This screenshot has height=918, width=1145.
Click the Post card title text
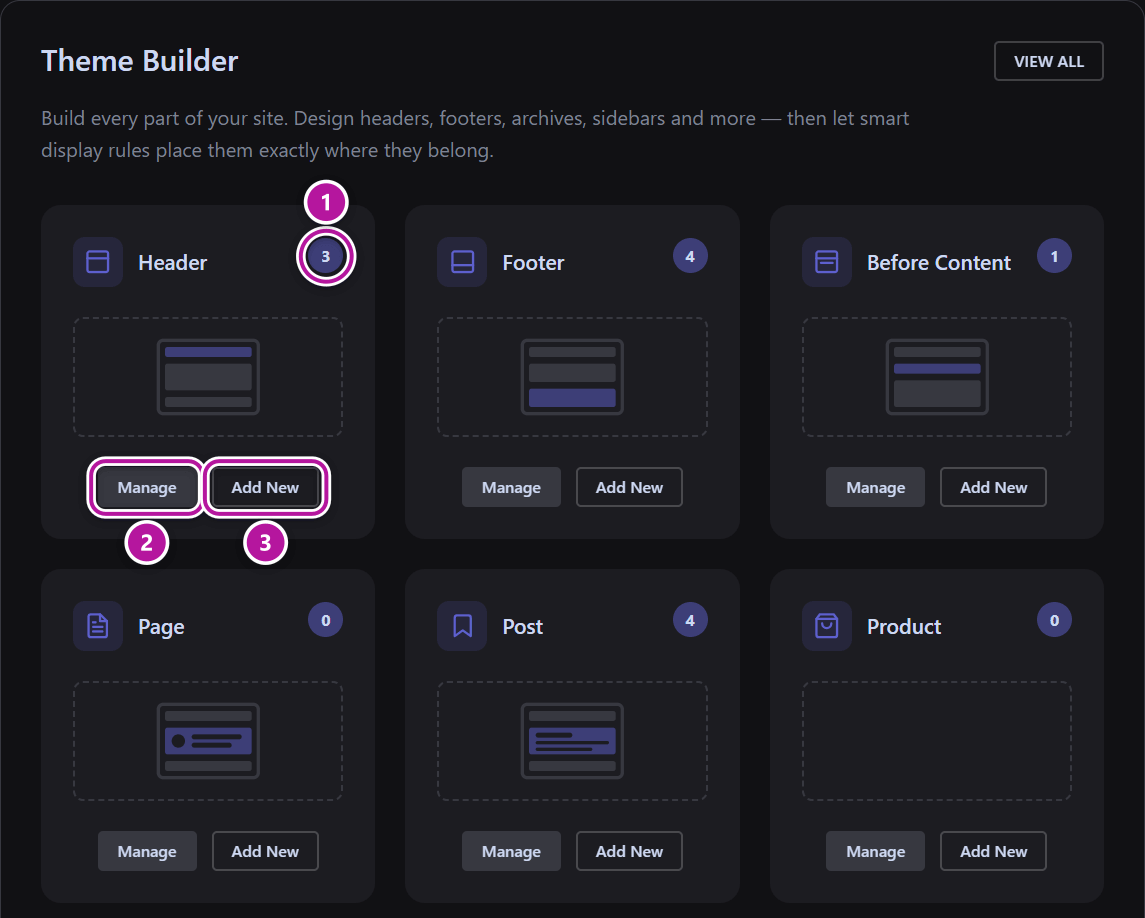(x=522, y=627)
